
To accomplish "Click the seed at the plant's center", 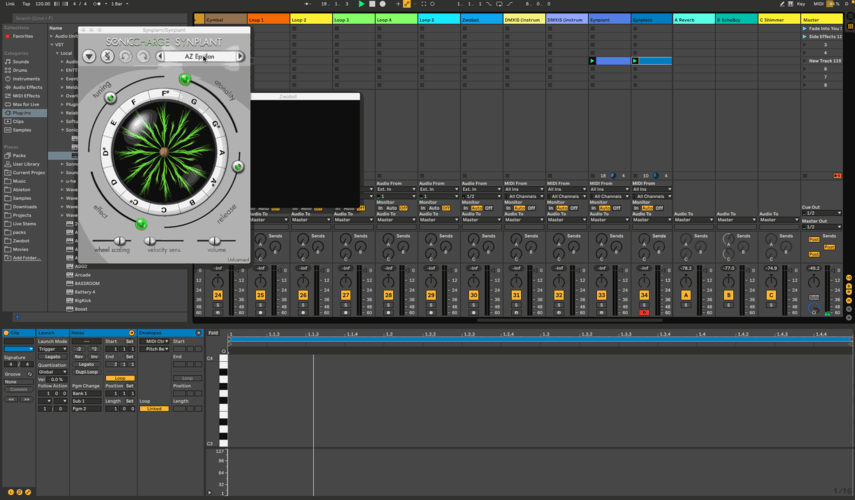I will pyautogui.click(x=164, y=153).
